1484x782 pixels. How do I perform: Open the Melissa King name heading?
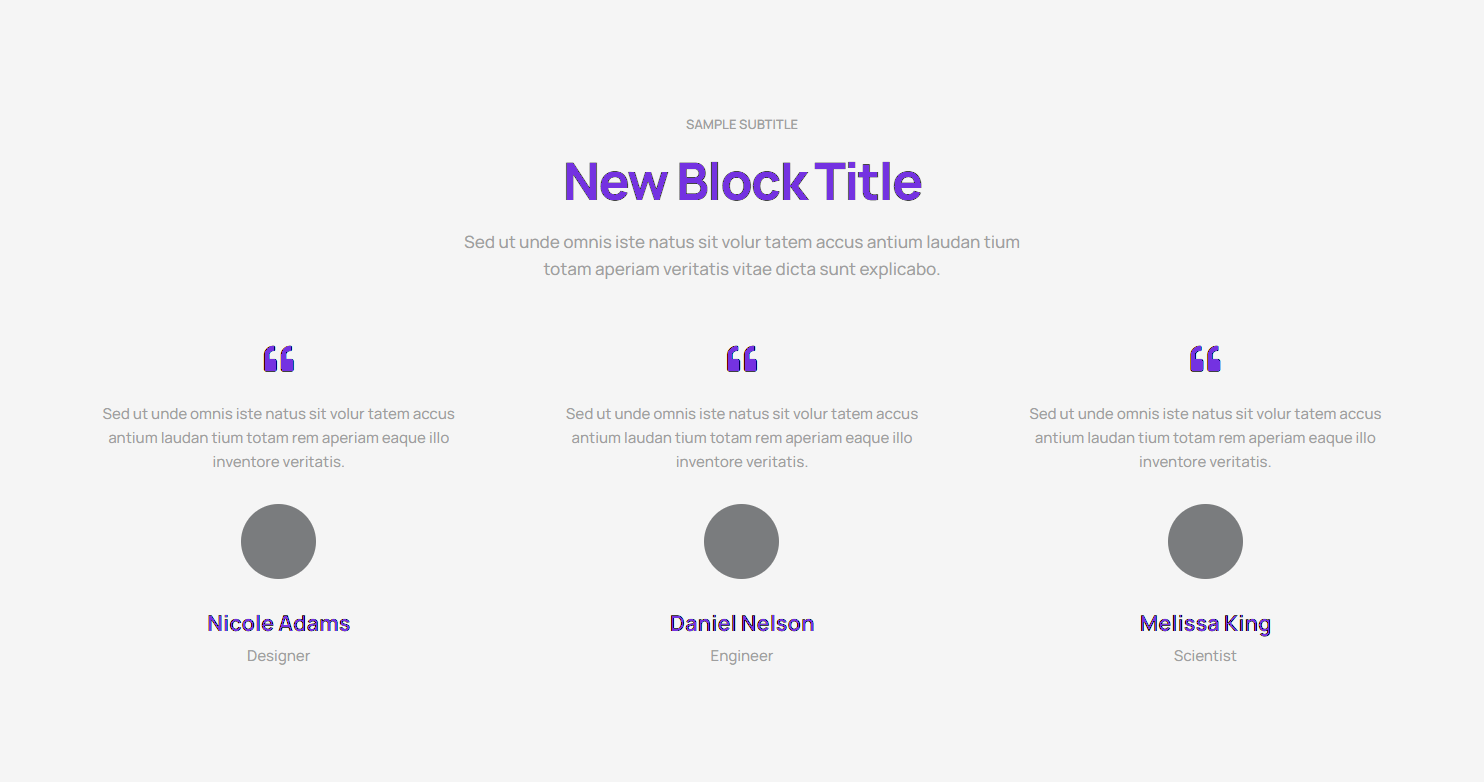coord(1205,623)
